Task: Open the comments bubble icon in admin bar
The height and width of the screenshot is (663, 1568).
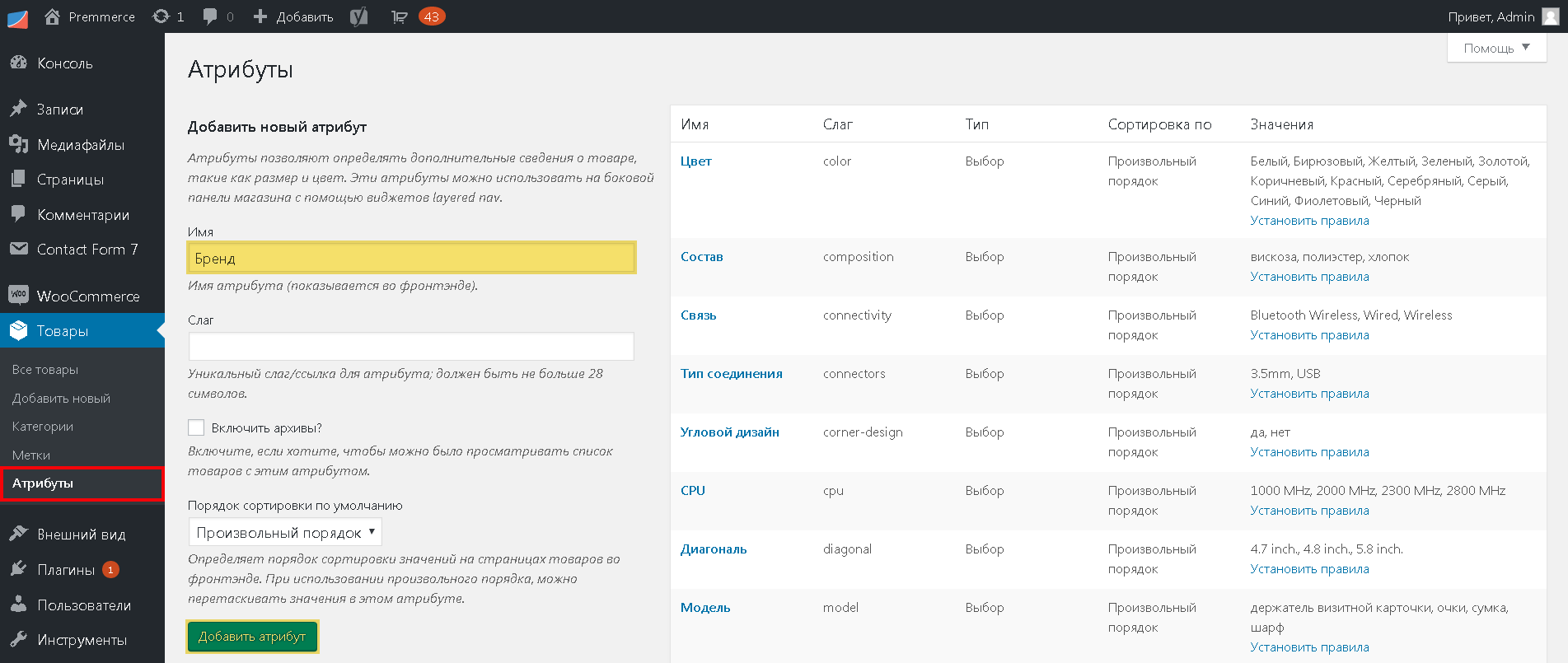Action: click(x=210, y=16)
